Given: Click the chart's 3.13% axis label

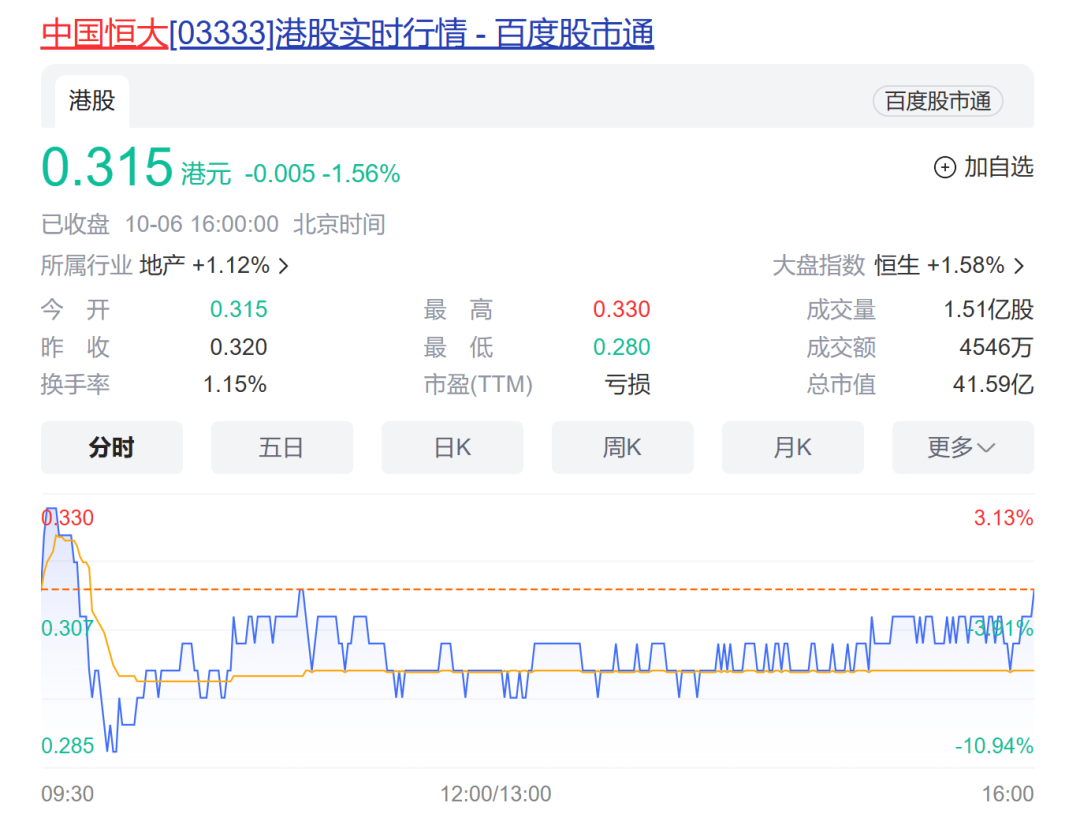Looking at the screenshot, I should [x=1004, y=518].
